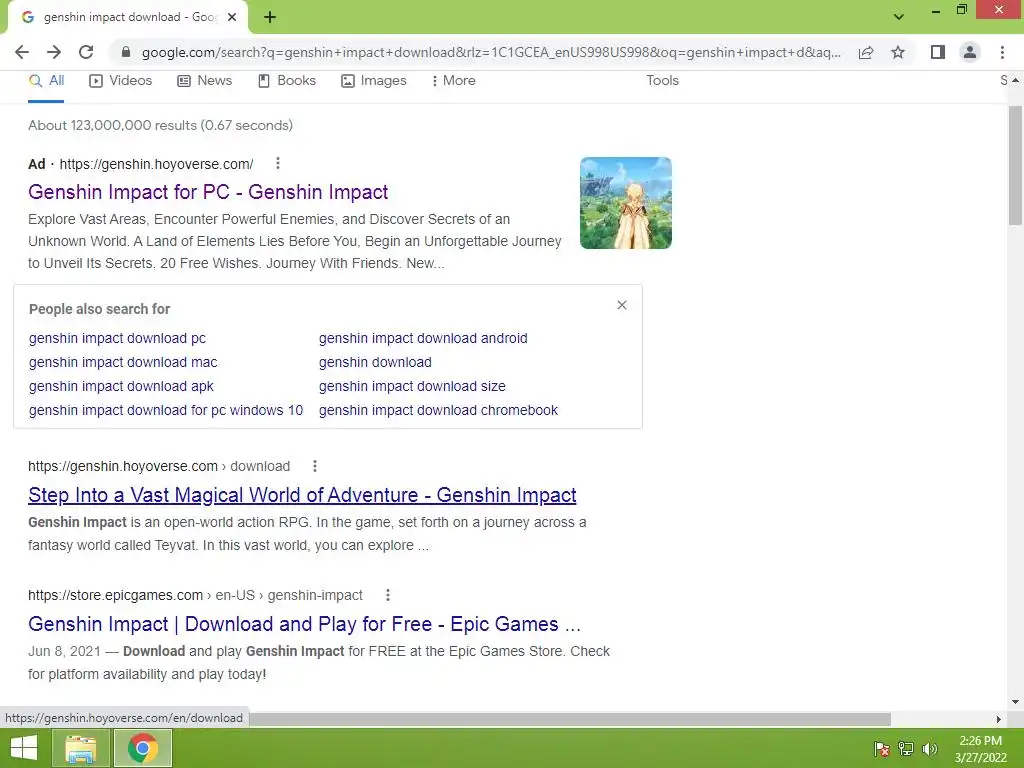Go back using the browser back arrow
Image resolution: width=1024 pixels, height=768 pixels.
pyautogui.click(x=22, y=52)
